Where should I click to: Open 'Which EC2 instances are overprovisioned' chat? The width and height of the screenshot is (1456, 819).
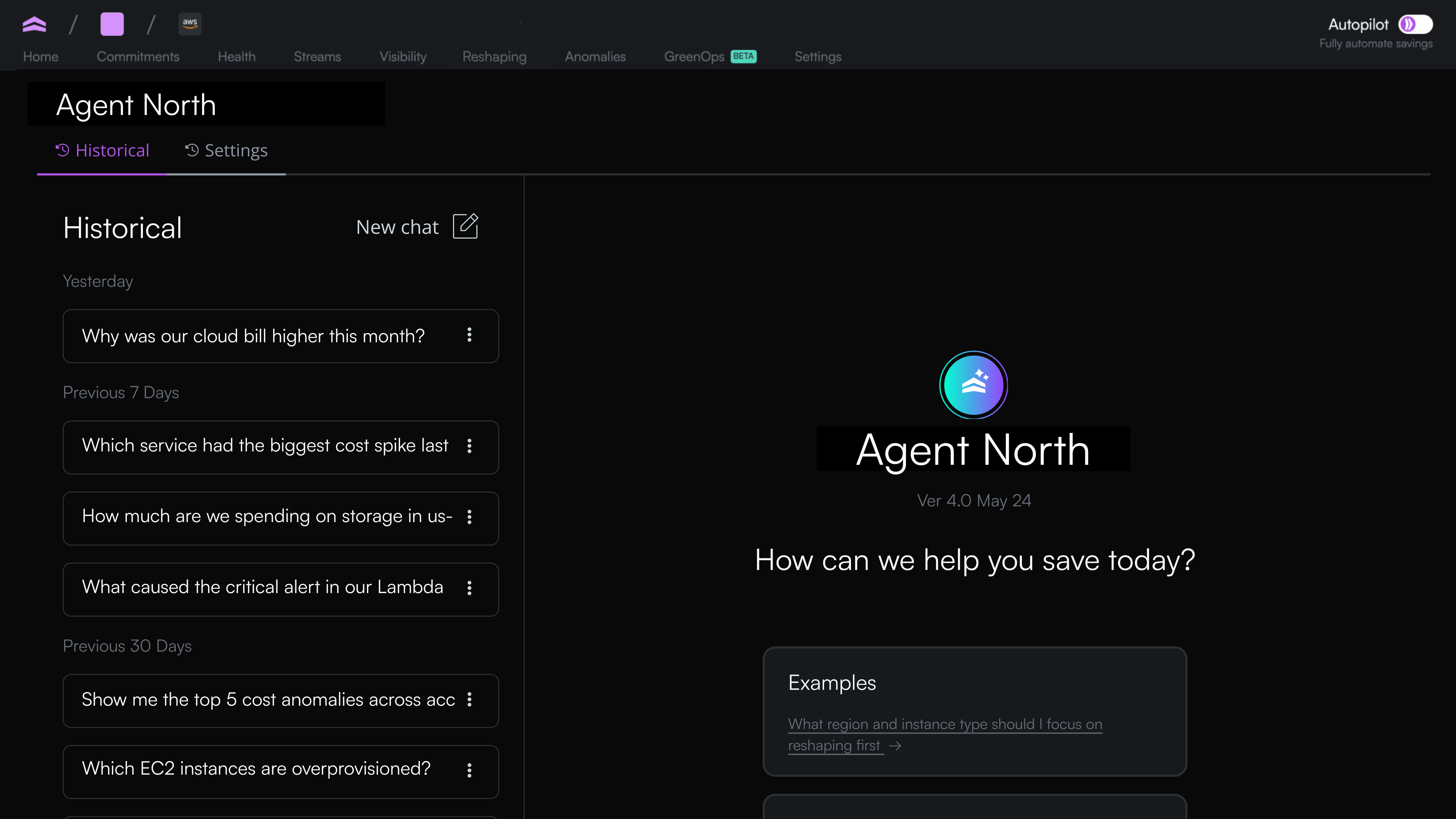[x=256, y=768]
